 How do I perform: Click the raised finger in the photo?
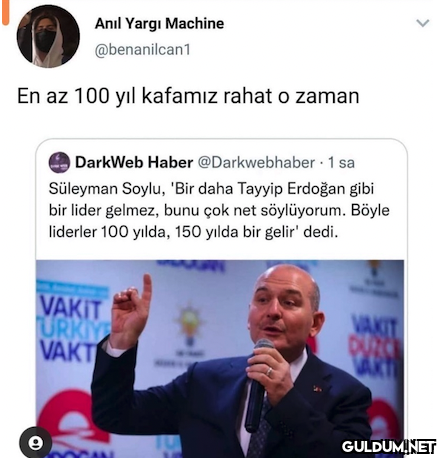coord(147,289)
